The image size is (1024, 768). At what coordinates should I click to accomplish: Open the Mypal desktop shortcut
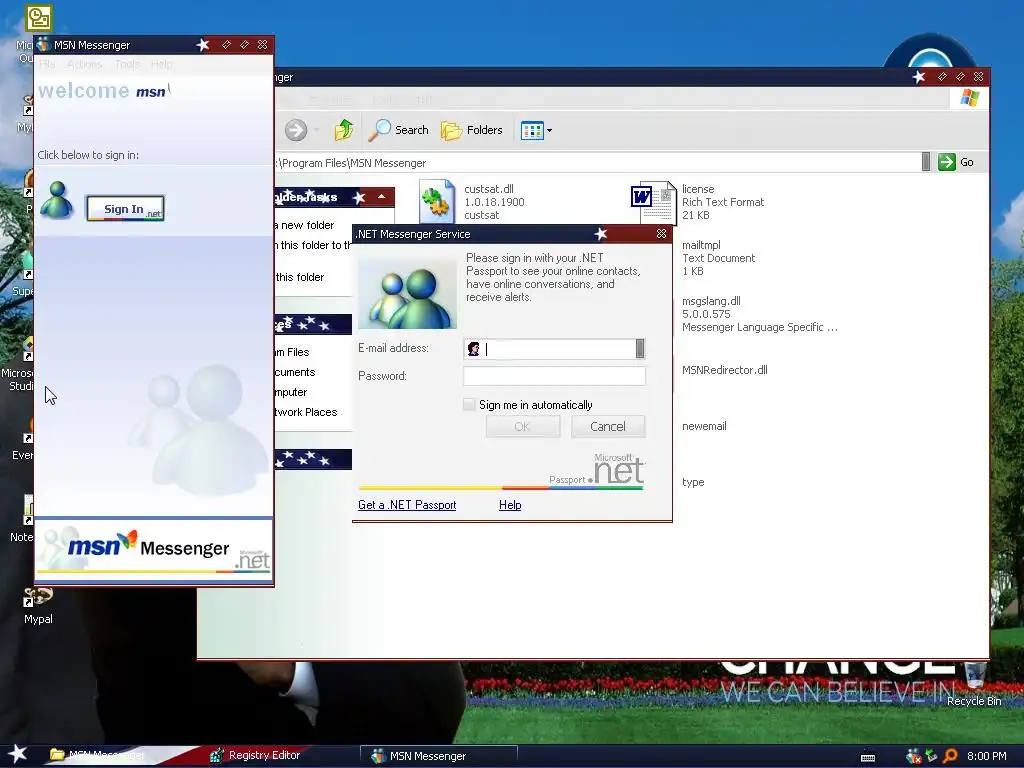click(38, 605)
